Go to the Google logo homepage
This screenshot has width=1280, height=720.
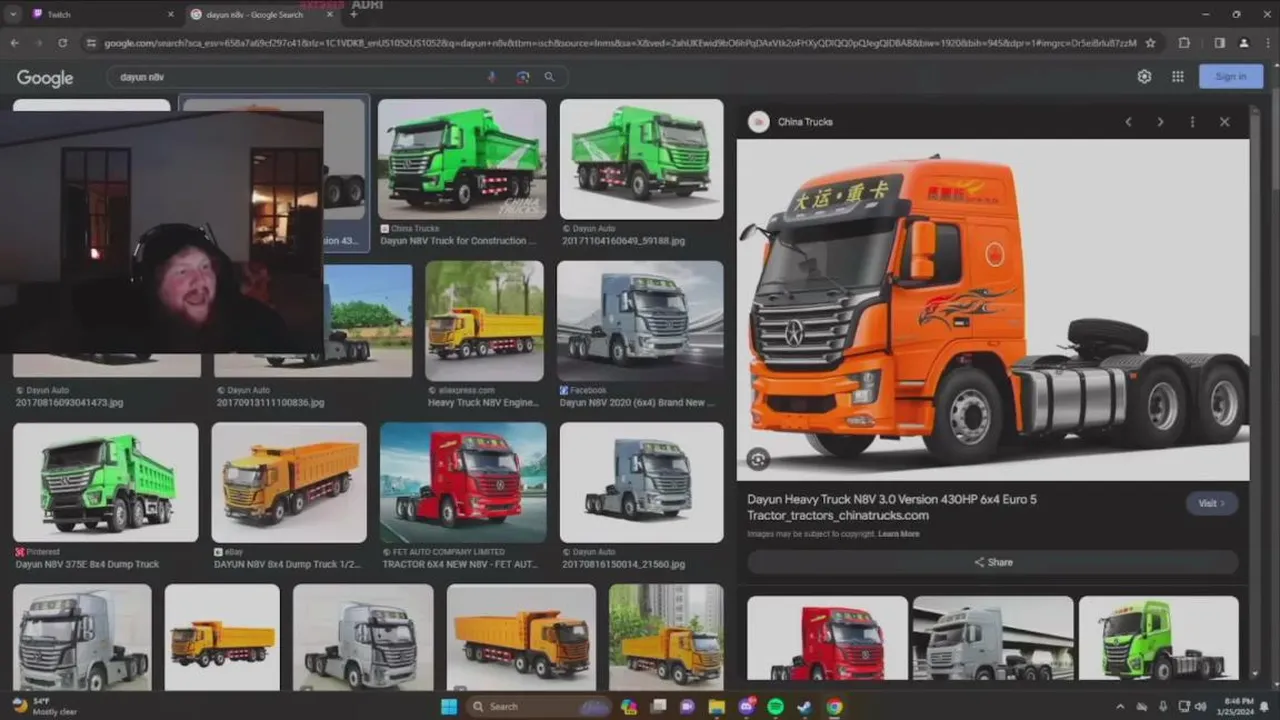(x=45, y=78)
